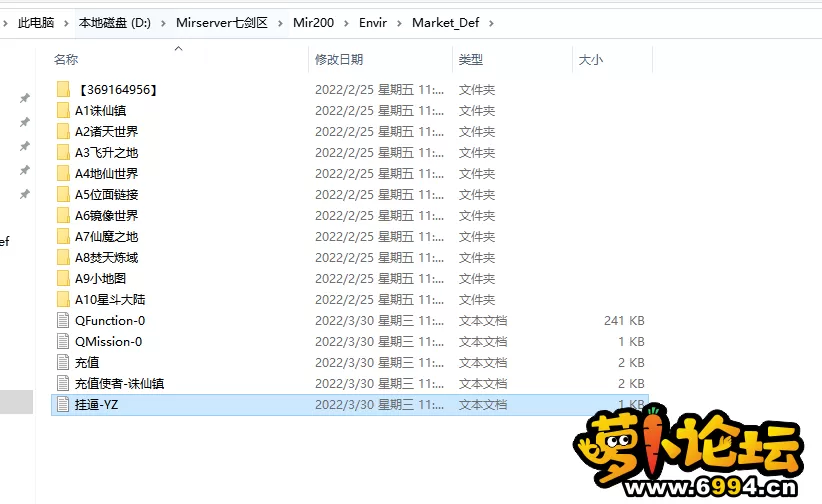Expand breadcrumb arrow after Envir

pyautogui.click(x=399, y=23)
